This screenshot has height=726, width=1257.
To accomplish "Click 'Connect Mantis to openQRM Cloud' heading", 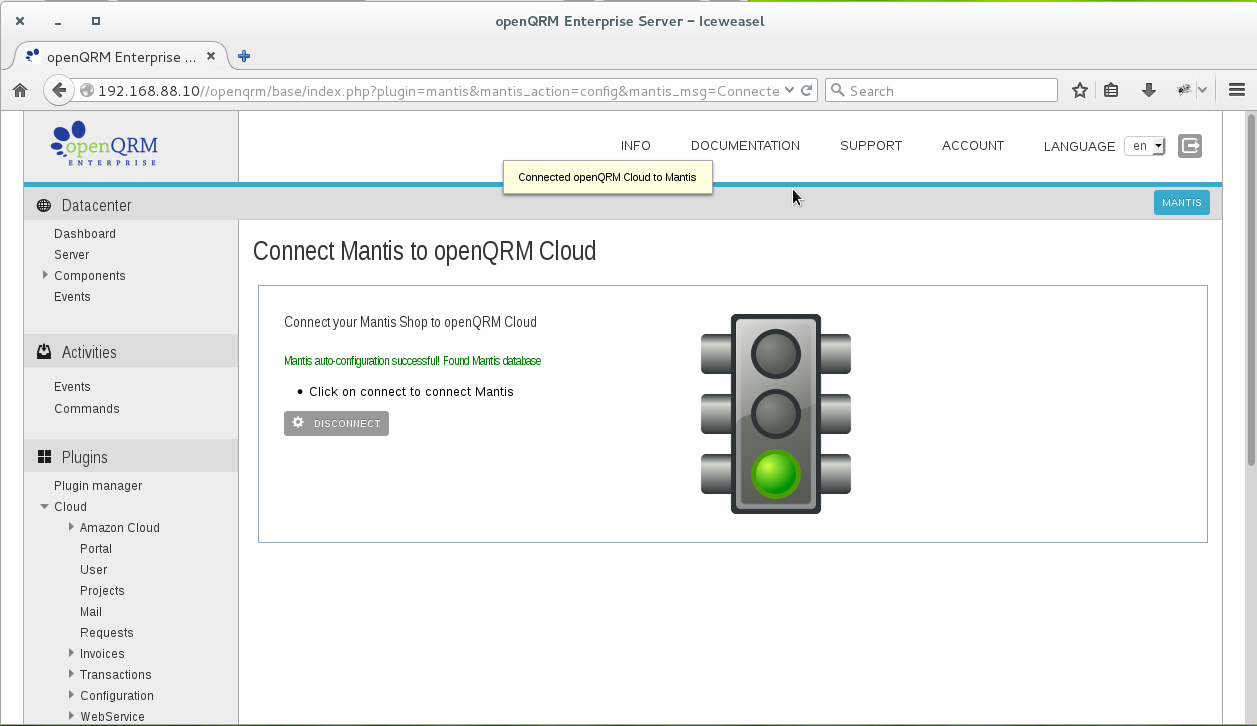I will point(424,251).
